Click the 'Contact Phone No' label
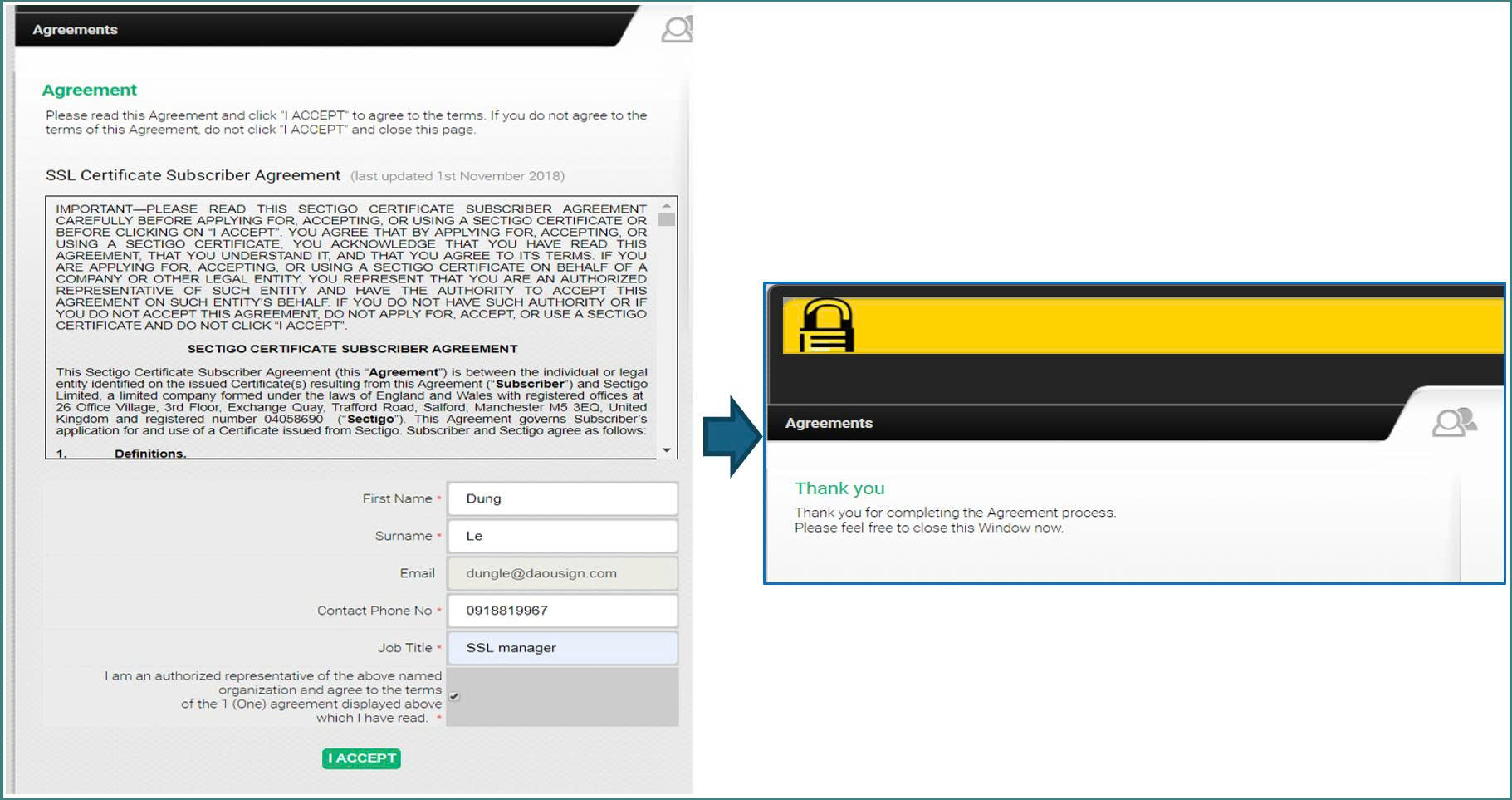 click(374, 611)
